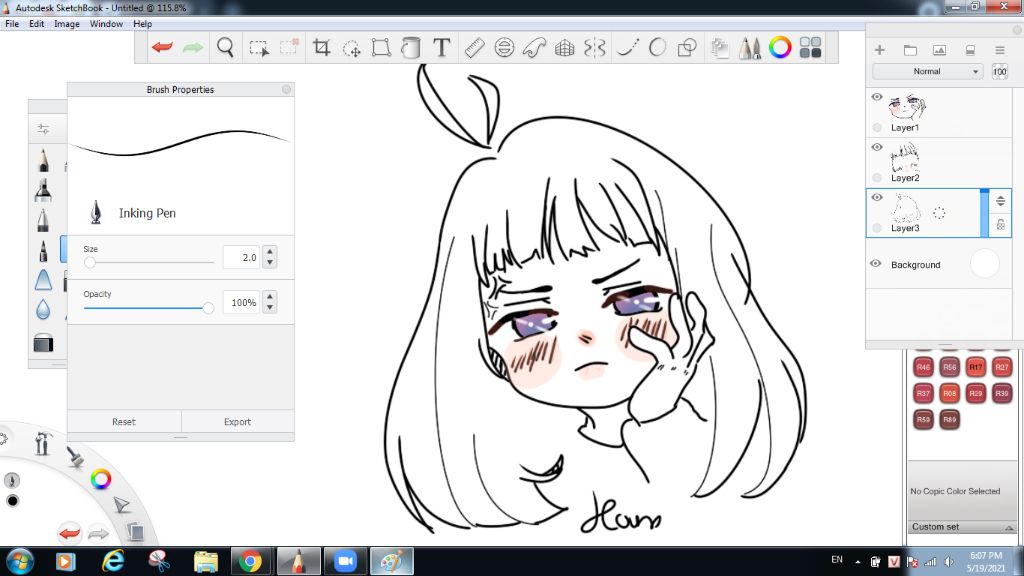The image size is (1024, 576).
Task: Toggle Background layer visibility eye
Action: tap(876, 263)
